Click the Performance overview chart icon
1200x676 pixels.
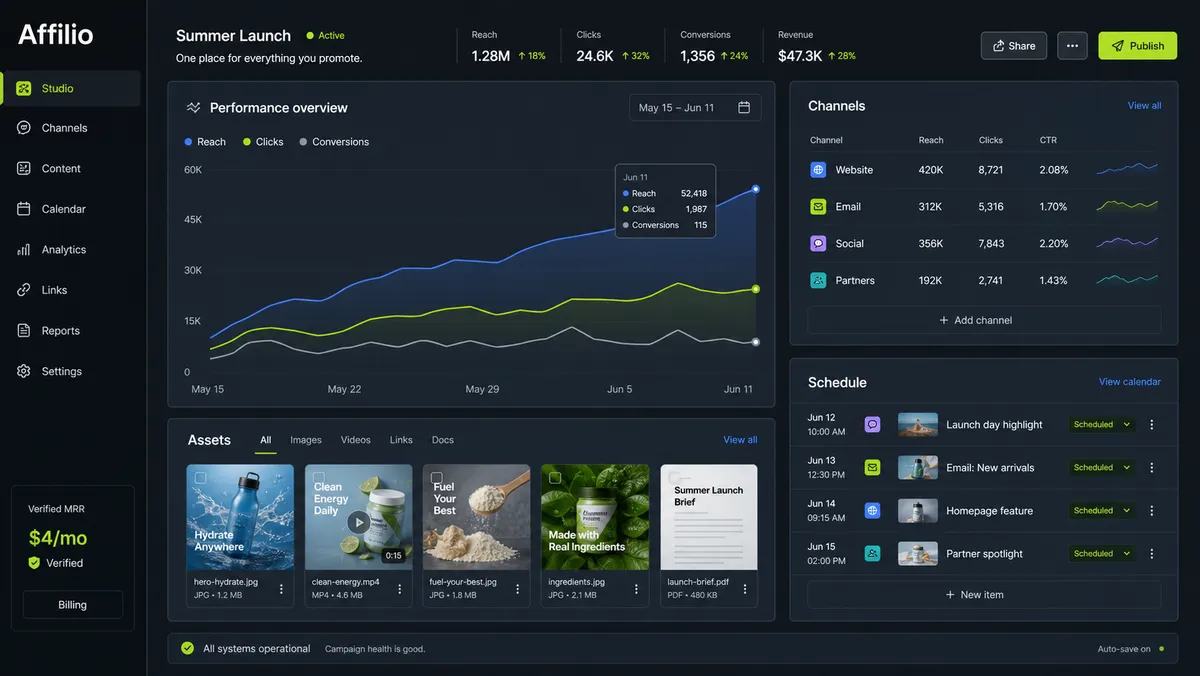(x=194, y=108)
